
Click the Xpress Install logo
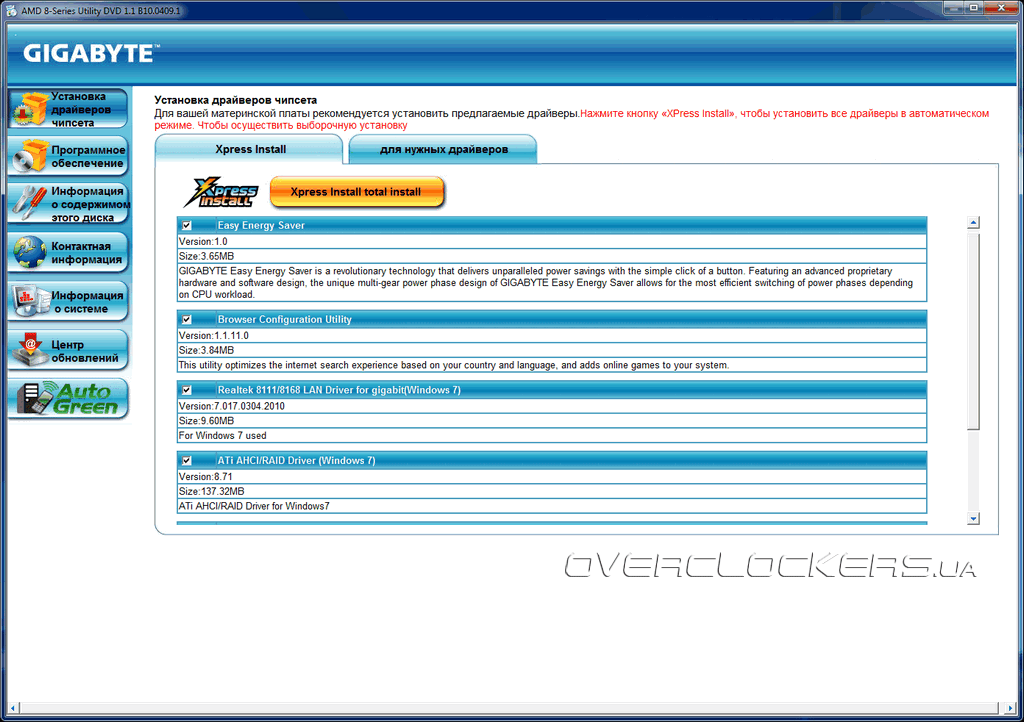coord(221,192)
